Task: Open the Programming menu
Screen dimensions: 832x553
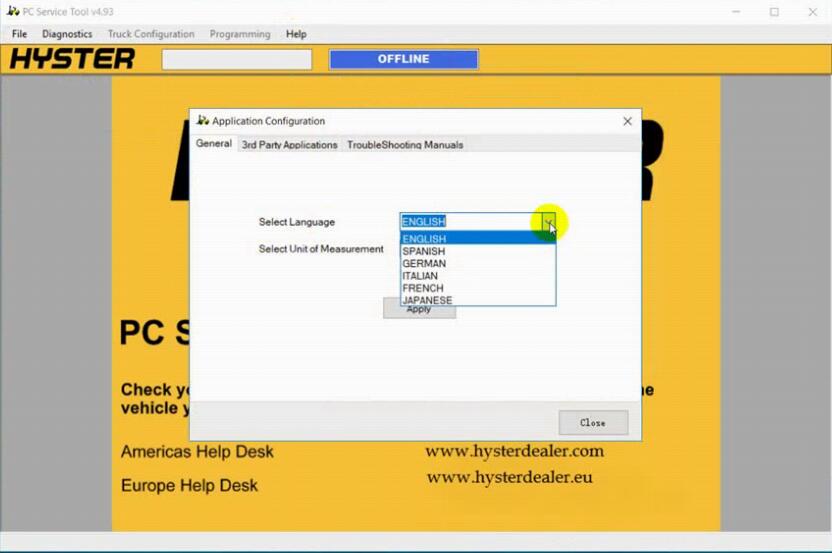Action: [240, 34]
